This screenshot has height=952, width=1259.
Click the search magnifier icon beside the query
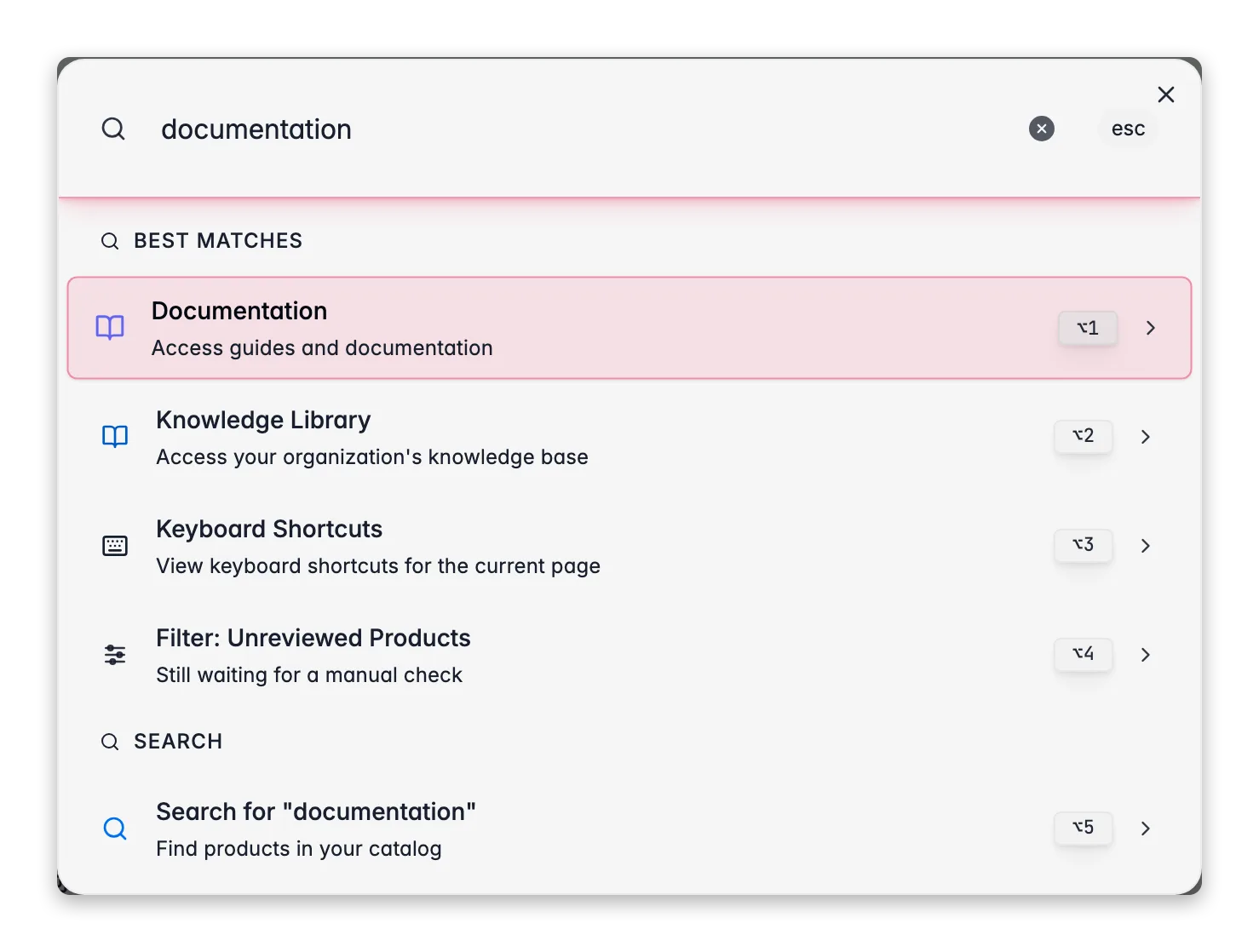pos(113,129)
